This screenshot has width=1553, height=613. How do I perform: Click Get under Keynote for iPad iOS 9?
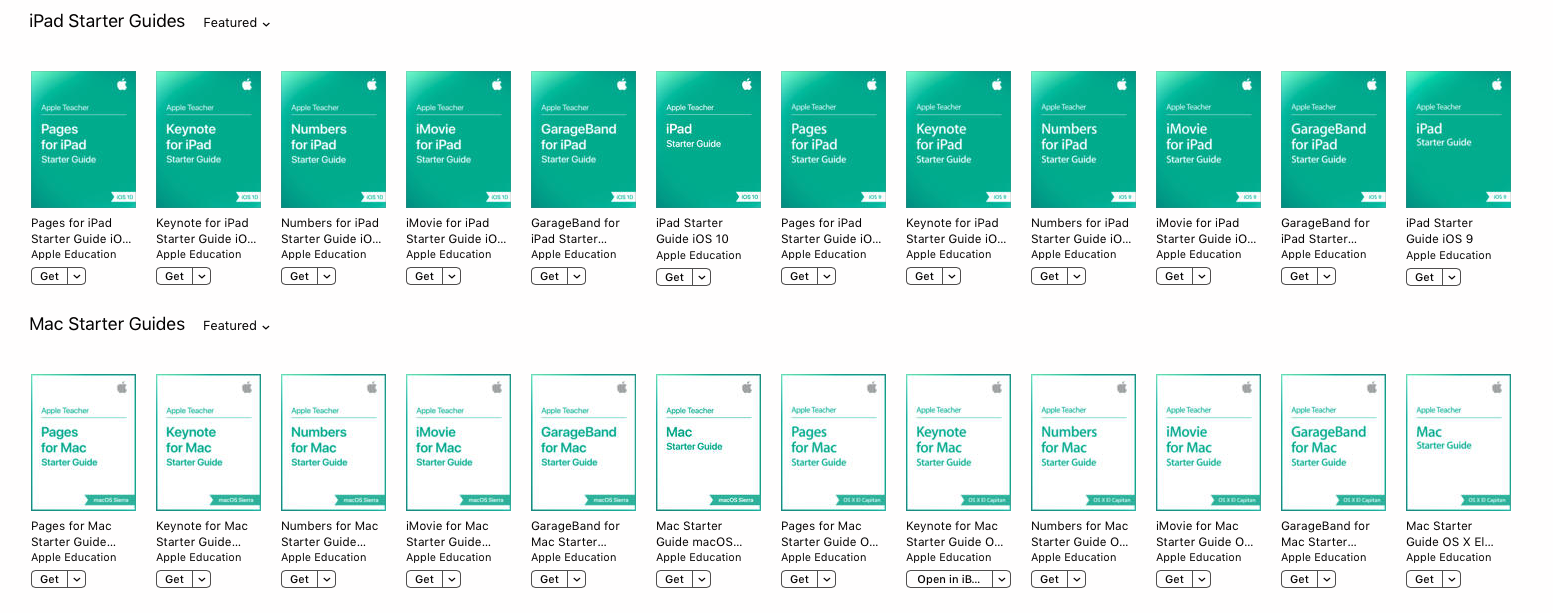[x=925, y=276]
